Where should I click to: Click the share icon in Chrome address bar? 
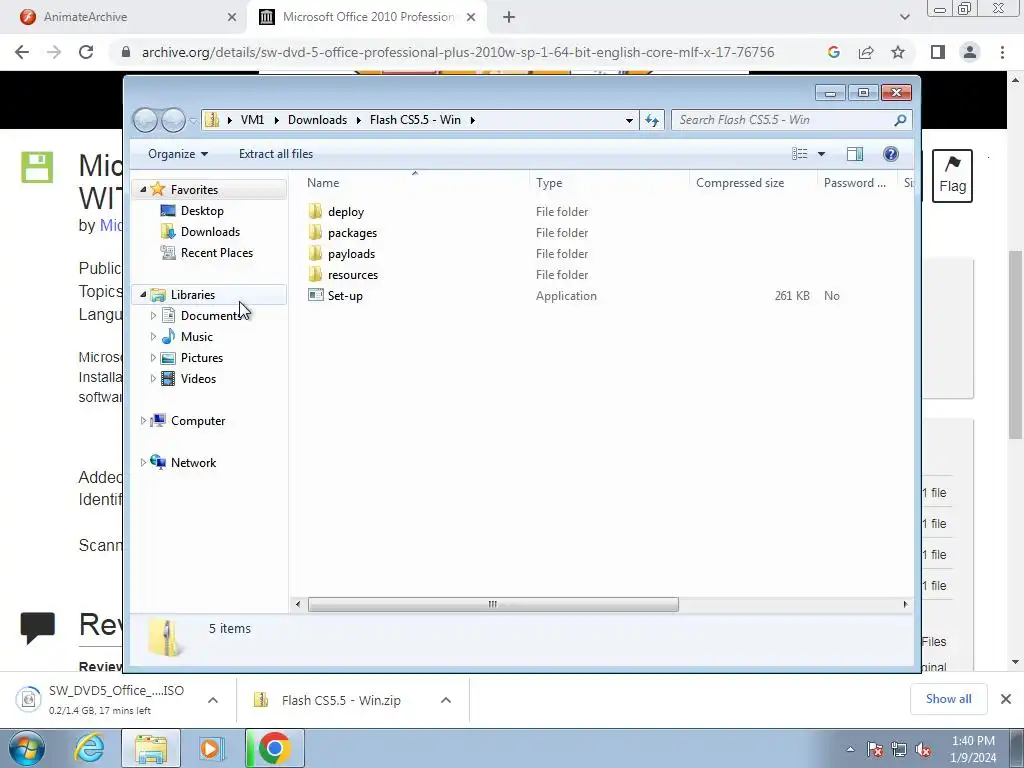click(866, 52)
